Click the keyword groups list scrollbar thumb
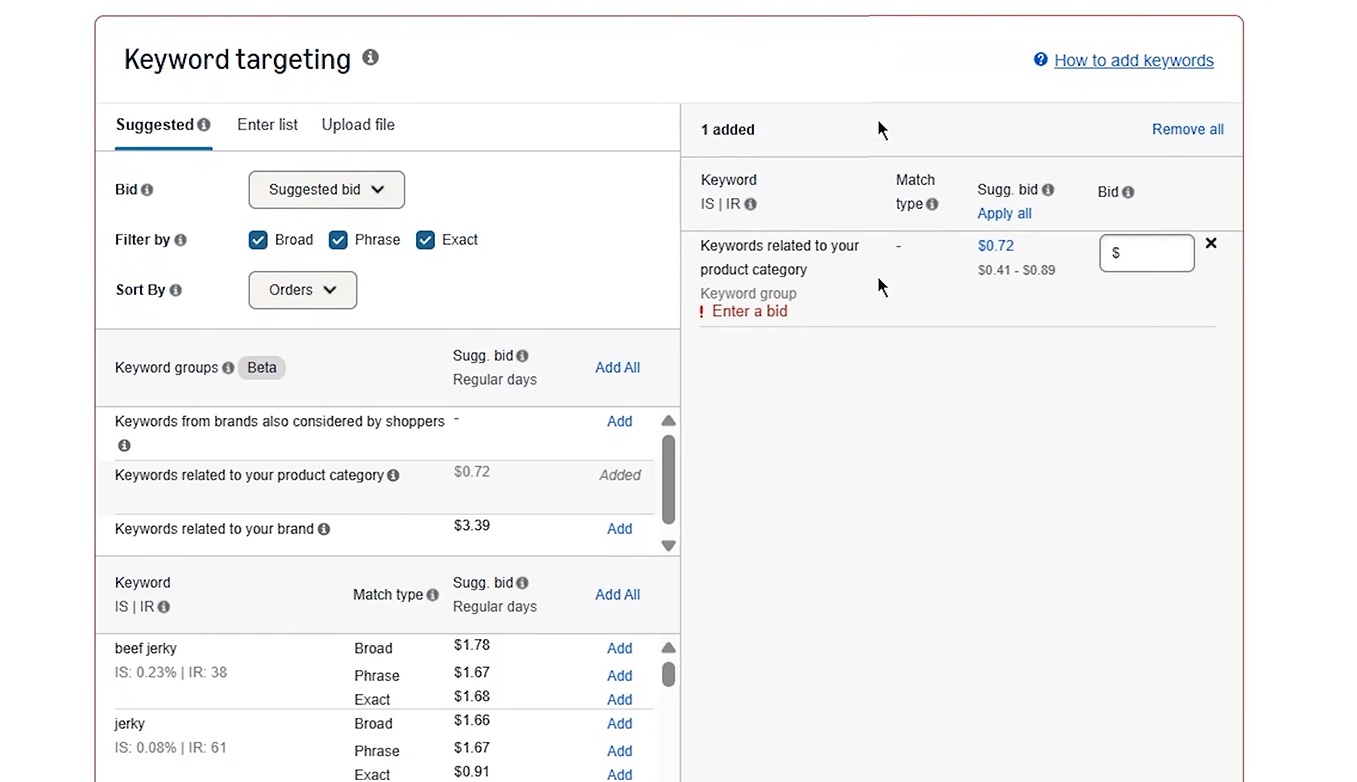This screenshot has height=782, width=1357. tap(669, 479)
